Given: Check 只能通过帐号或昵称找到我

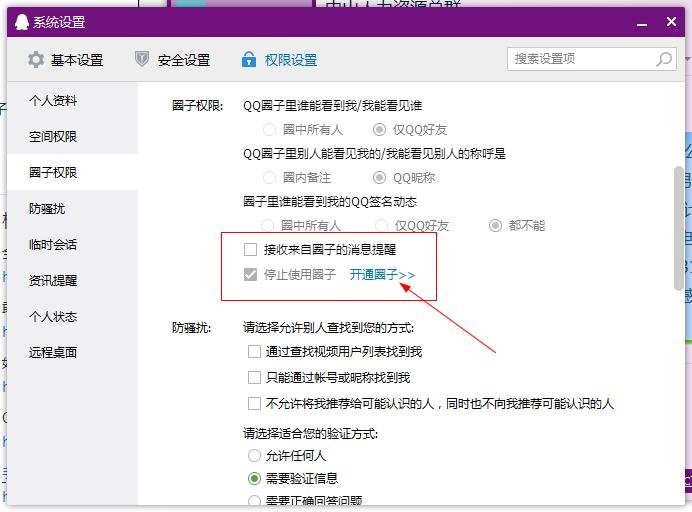Looking at the screenshot, I should tap(254, 378).
